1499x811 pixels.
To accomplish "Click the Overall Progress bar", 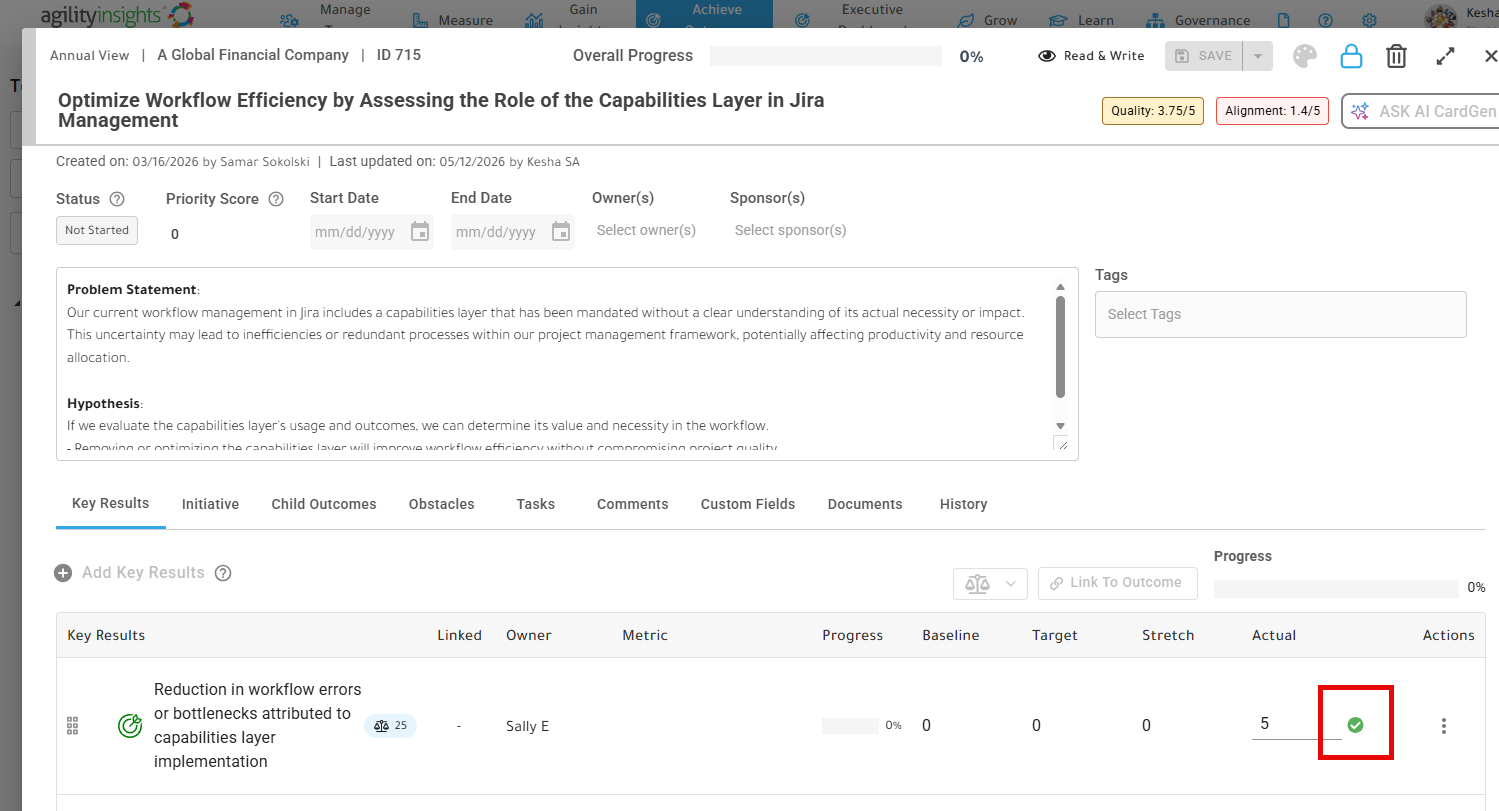I will 826,56.
